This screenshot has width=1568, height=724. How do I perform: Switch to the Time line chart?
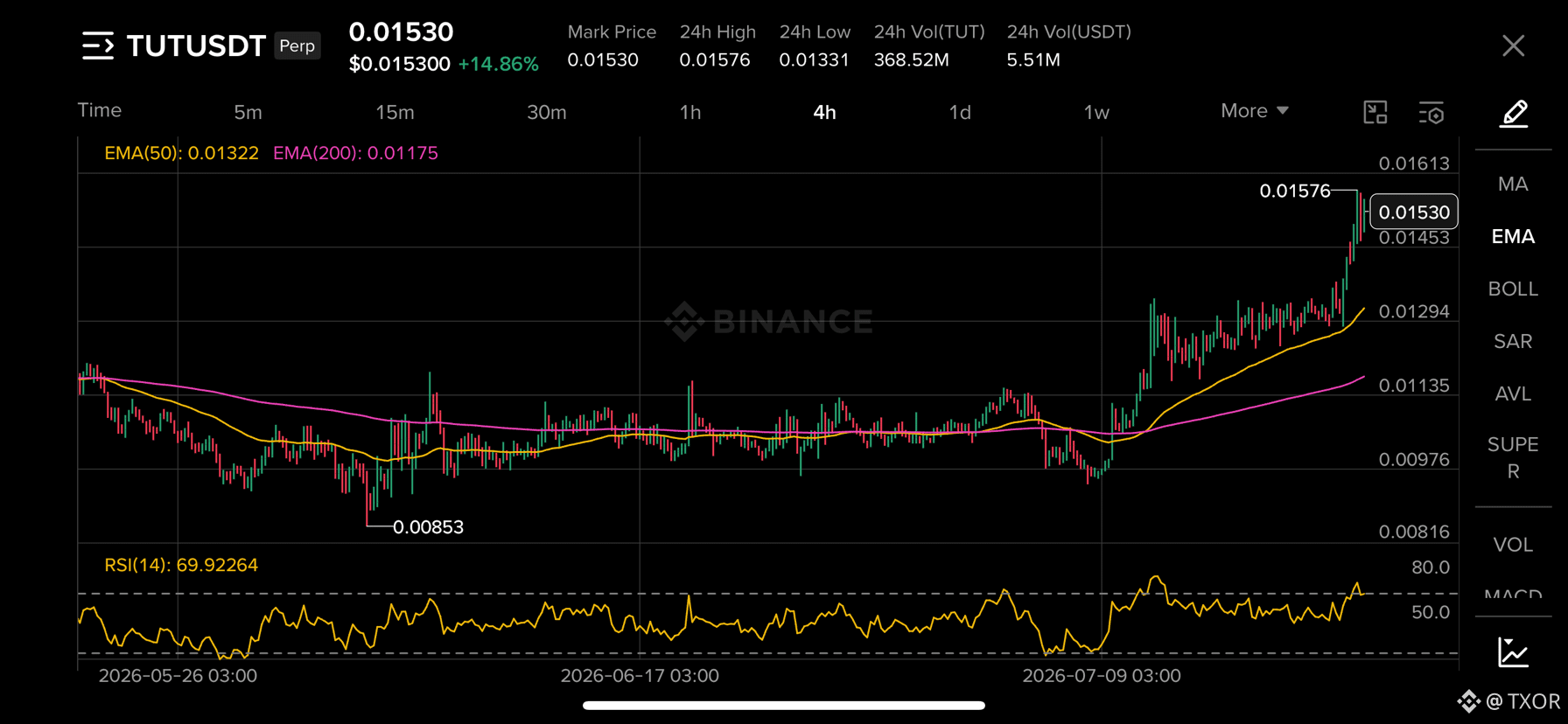click(100, 110)
